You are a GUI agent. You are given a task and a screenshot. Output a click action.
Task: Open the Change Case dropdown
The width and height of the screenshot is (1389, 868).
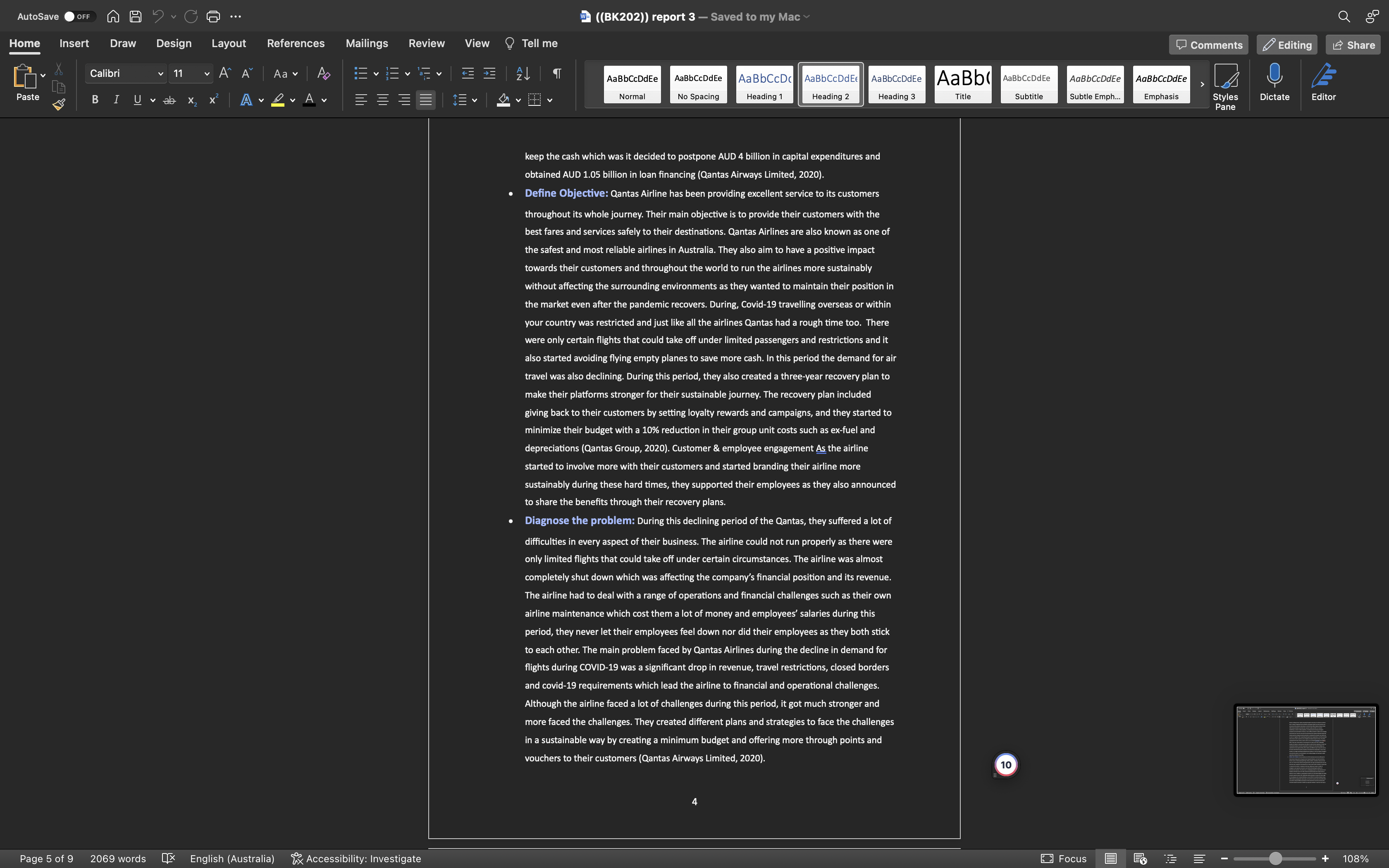tap(286, 74)
